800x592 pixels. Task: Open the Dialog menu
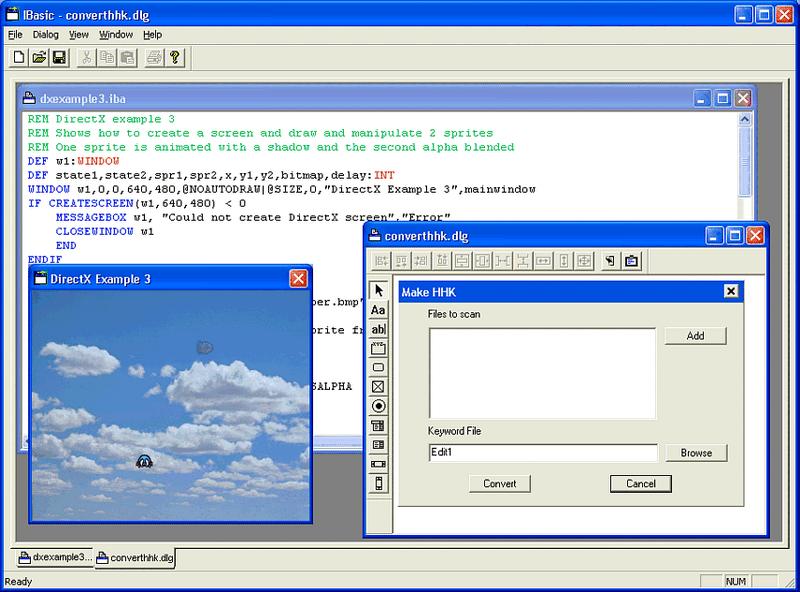[46, 34]
